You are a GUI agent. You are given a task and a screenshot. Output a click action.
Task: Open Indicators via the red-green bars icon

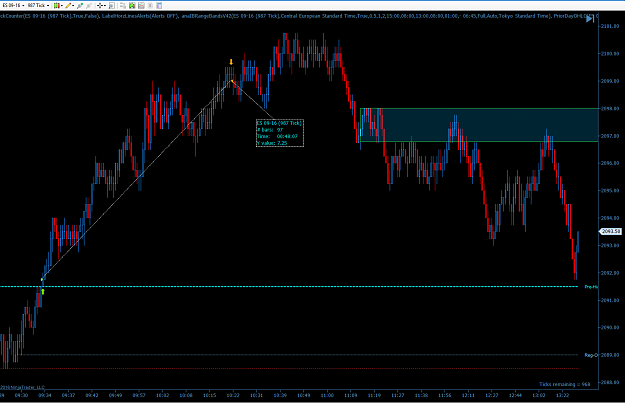[132, 6]
